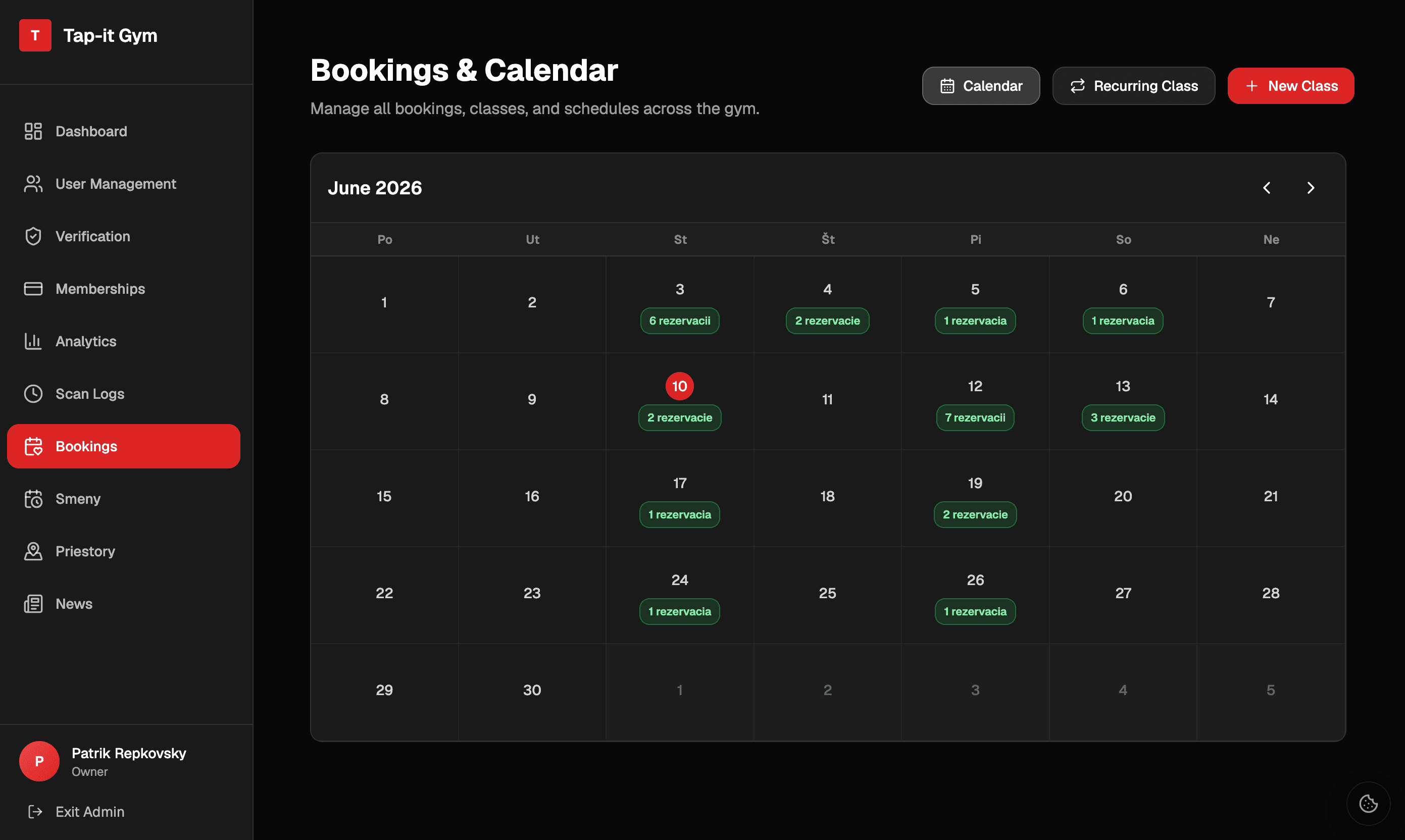The height and width of the screenshot is (840, 1405).
Task: Click the Exit Admin link
Action: pyautogui.click(x=76, y=812)
